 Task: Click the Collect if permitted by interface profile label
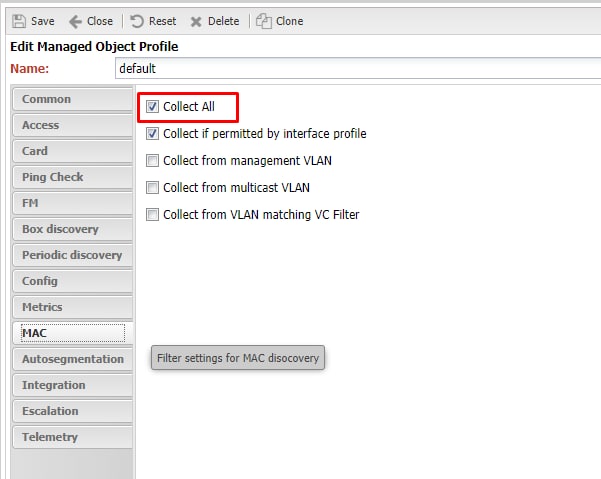click(x=265, y=134)
